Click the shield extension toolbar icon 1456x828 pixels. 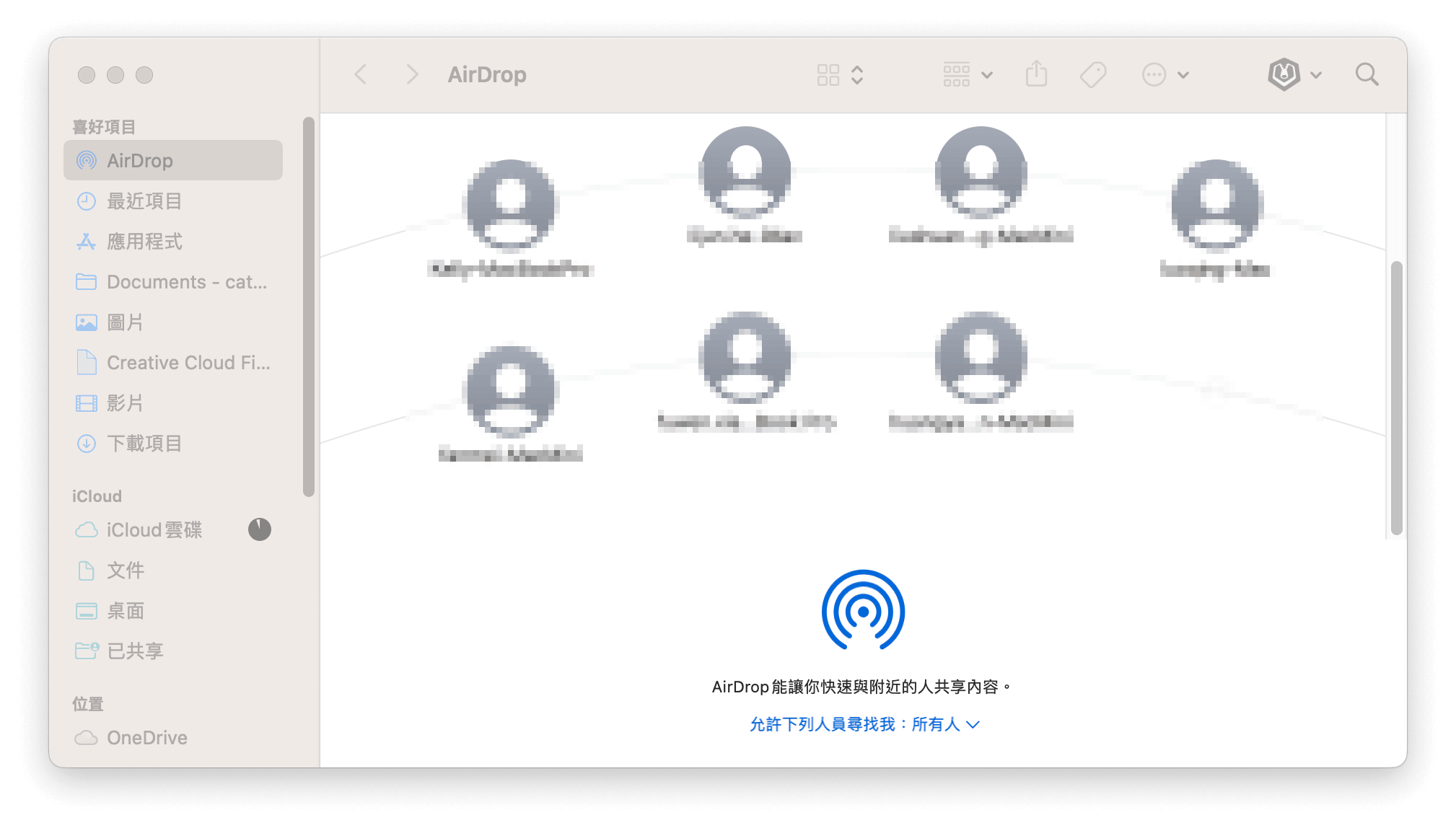(1284, 74)
